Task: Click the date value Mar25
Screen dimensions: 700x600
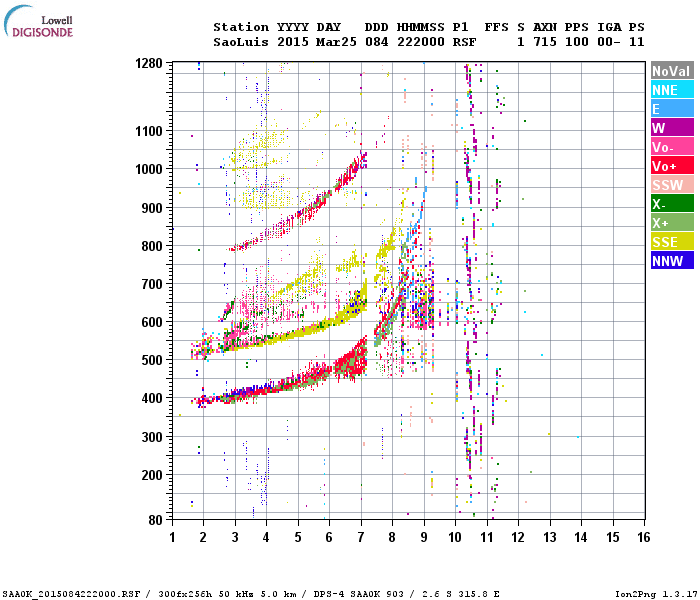Action: coord(336,42)
